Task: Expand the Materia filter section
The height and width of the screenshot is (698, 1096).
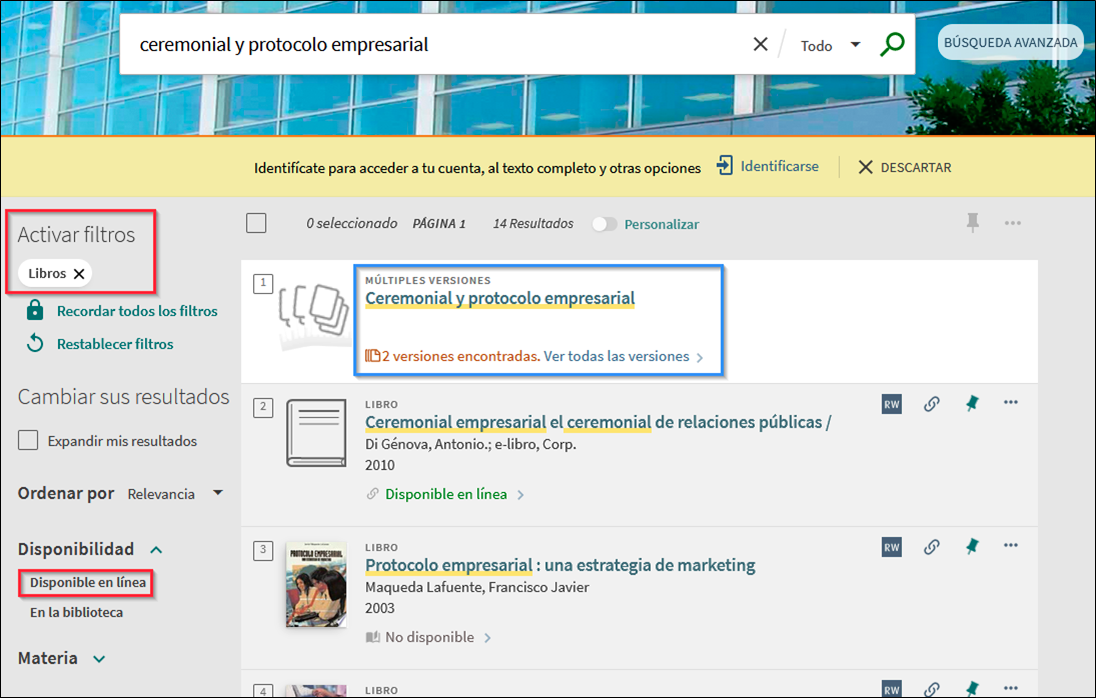Action: [99, 658]
